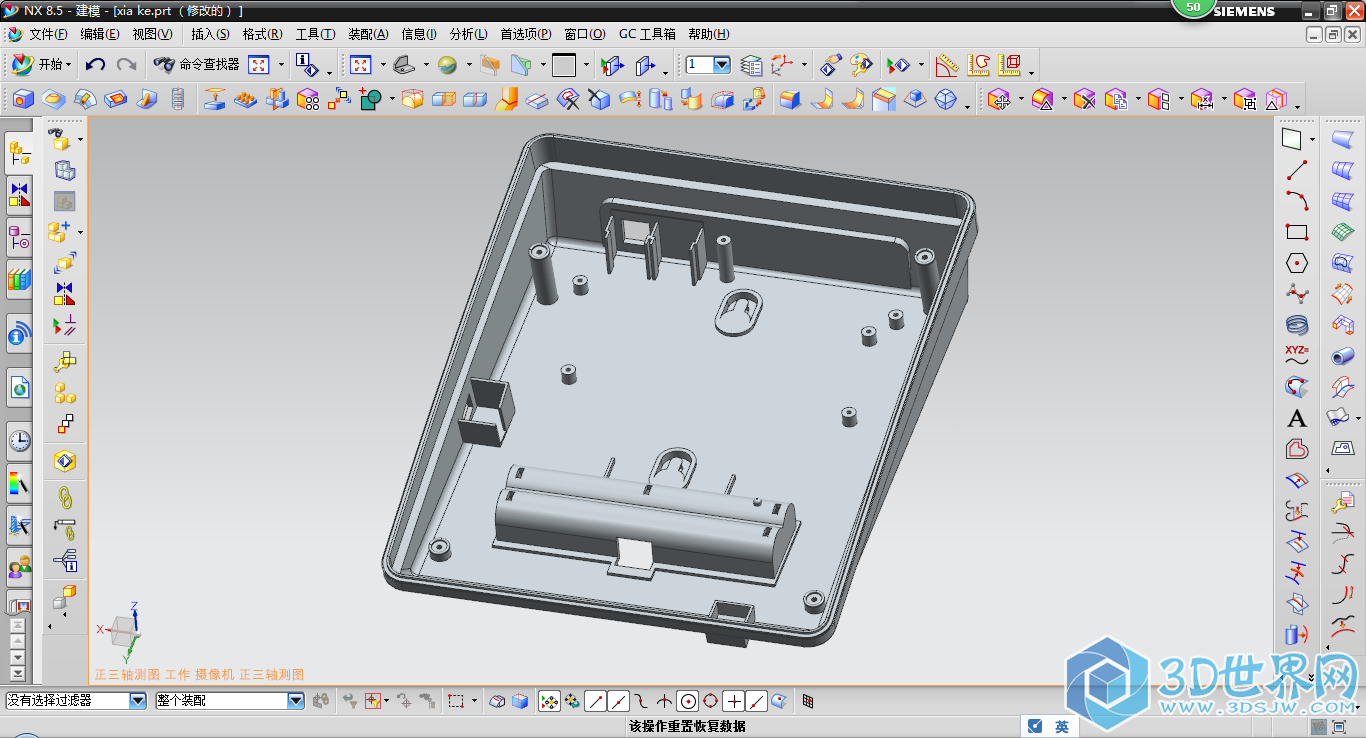This screenshot has width=1366, height=738.
Task: Open the 帮助(H) menu
Action: pos(709,34)
